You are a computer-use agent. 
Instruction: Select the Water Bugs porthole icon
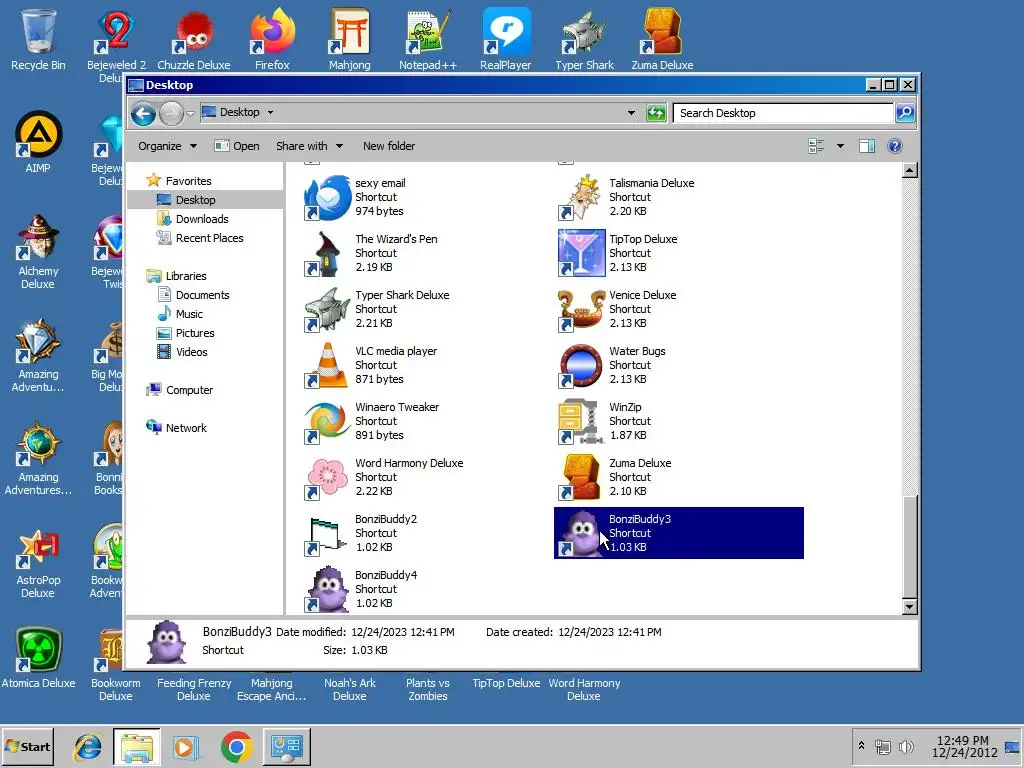(x=581, y=365)
